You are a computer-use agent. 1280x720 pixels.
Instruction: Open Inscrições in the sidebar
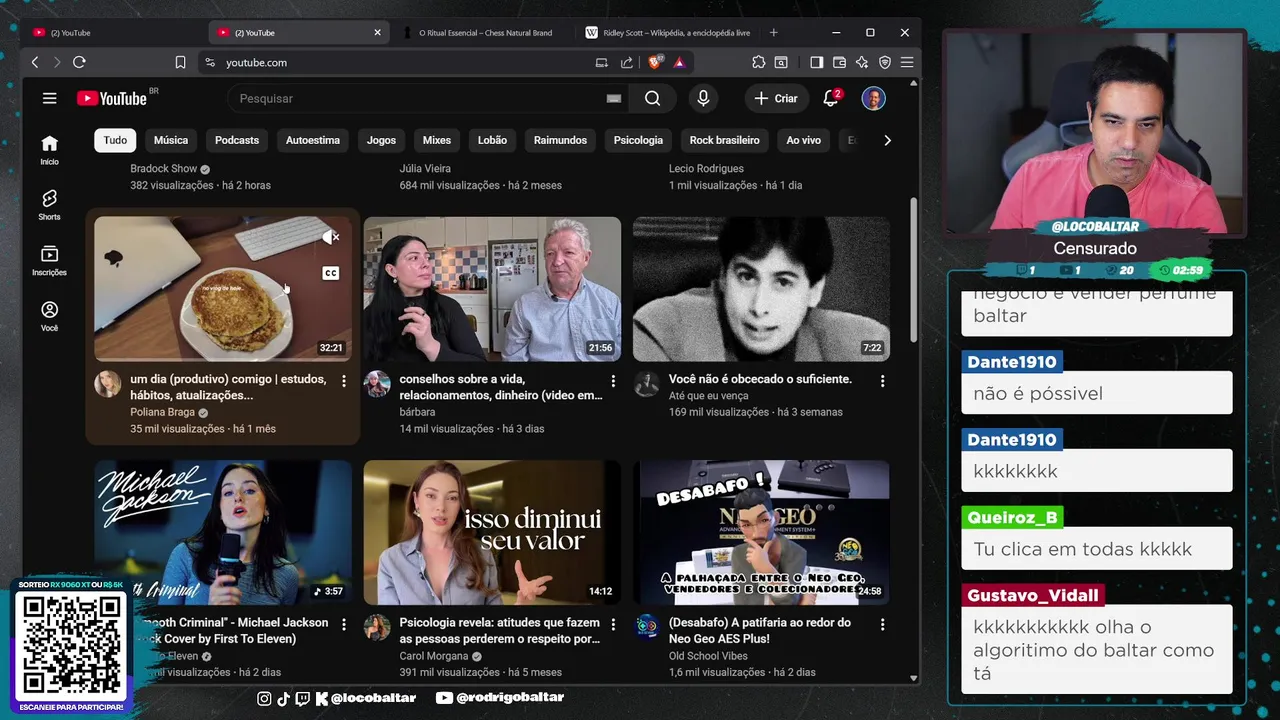pyautogui.click(x=49, y=261)
